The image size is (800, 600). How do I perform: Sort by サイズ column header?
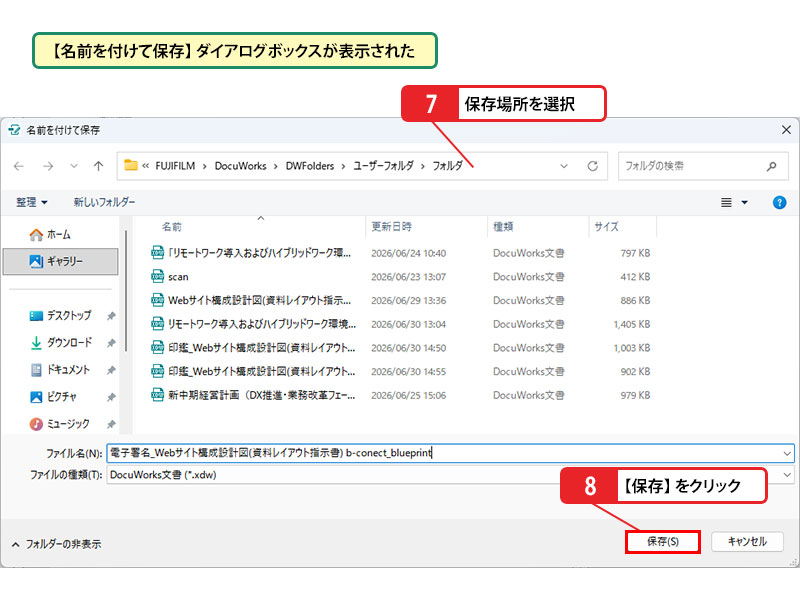[x=606, y=227]
